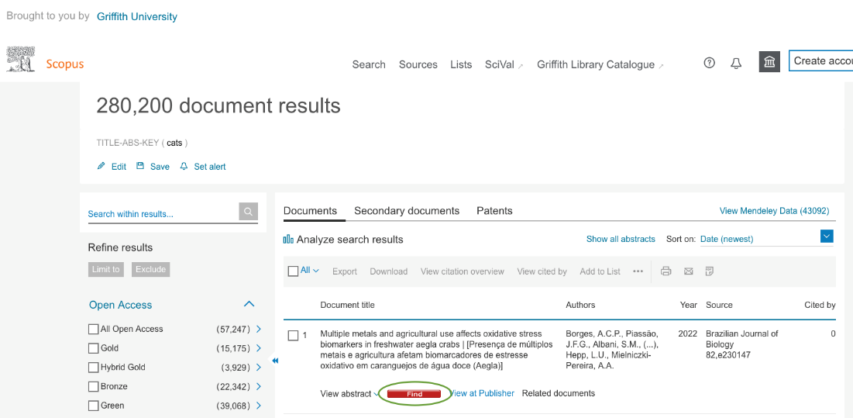
Task: Collapse the refine panel with double arrow
Action: (x=275, y=360)
